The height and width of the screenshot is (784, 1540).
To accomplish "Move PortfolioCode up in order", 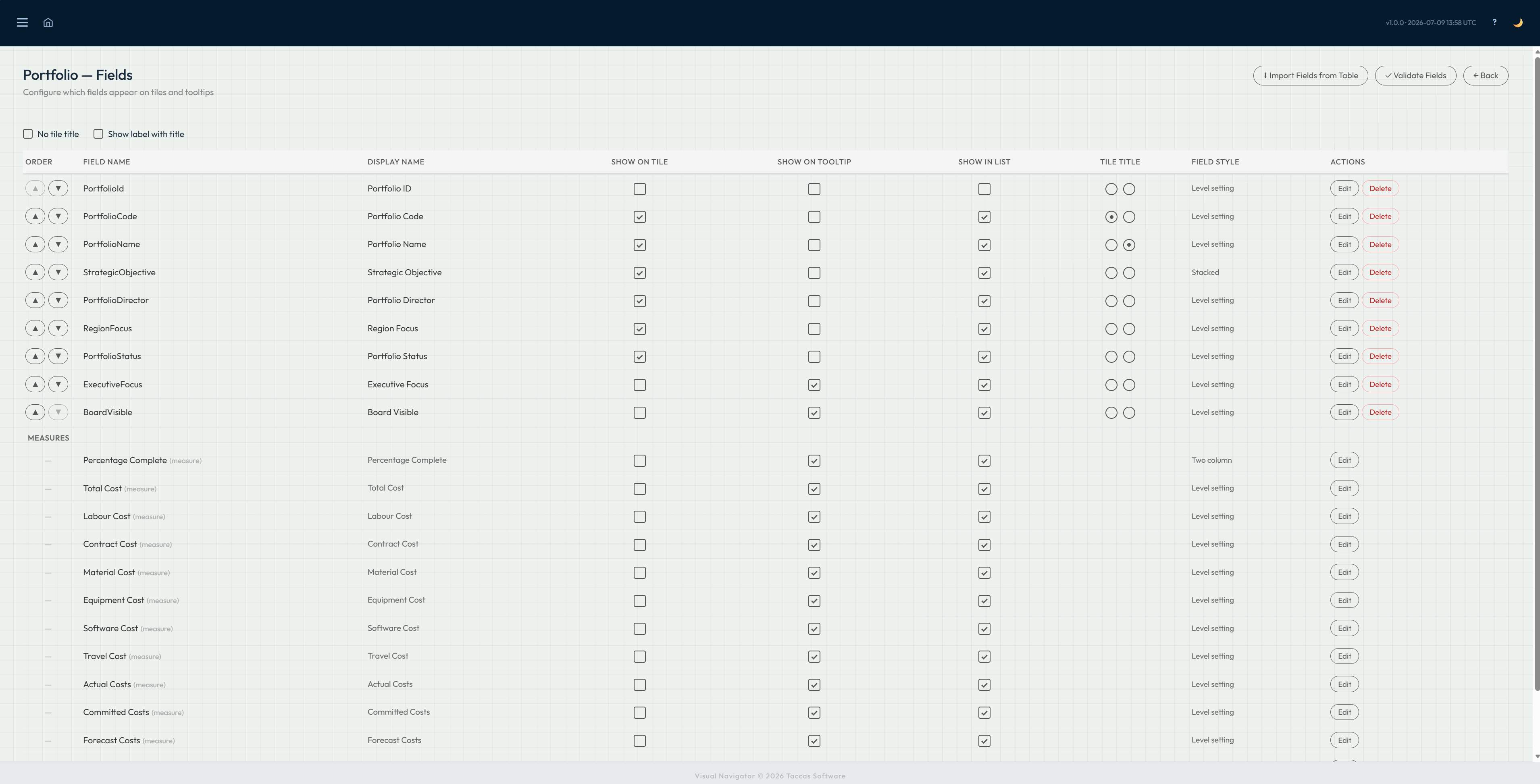I will click(35, 216).
